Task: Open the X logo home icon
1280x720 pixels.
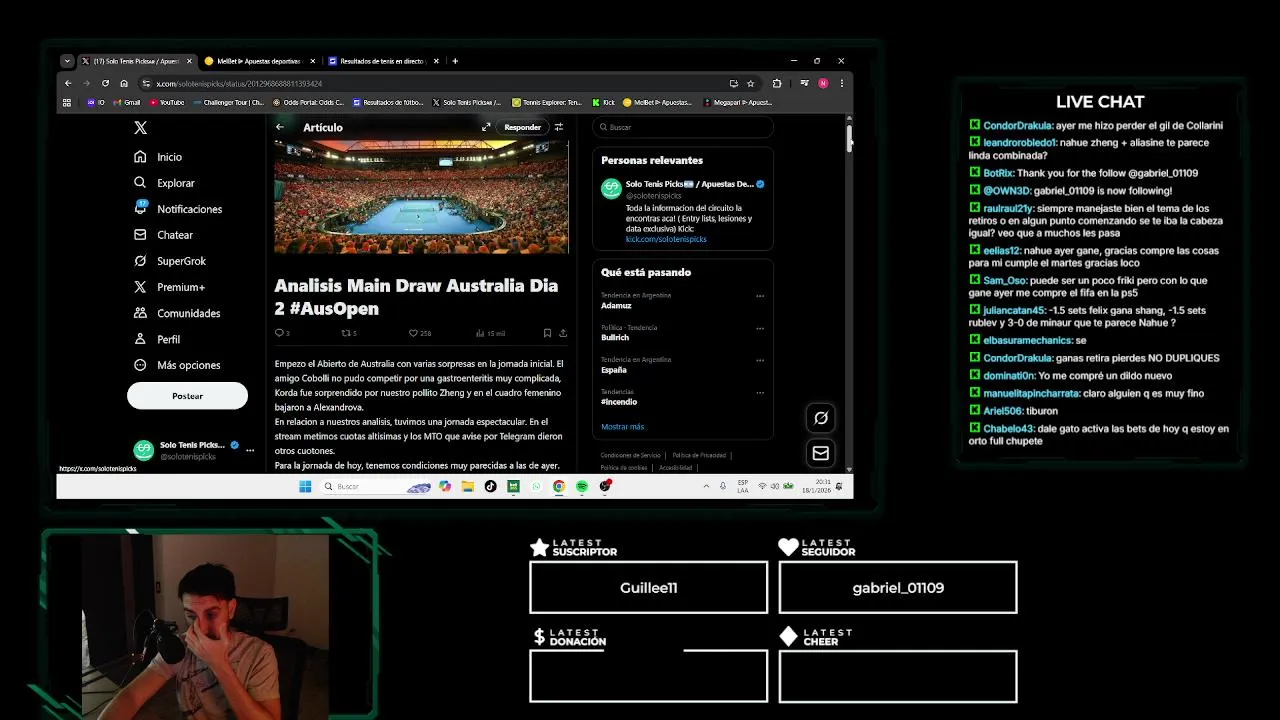Action: coord(141,128)
